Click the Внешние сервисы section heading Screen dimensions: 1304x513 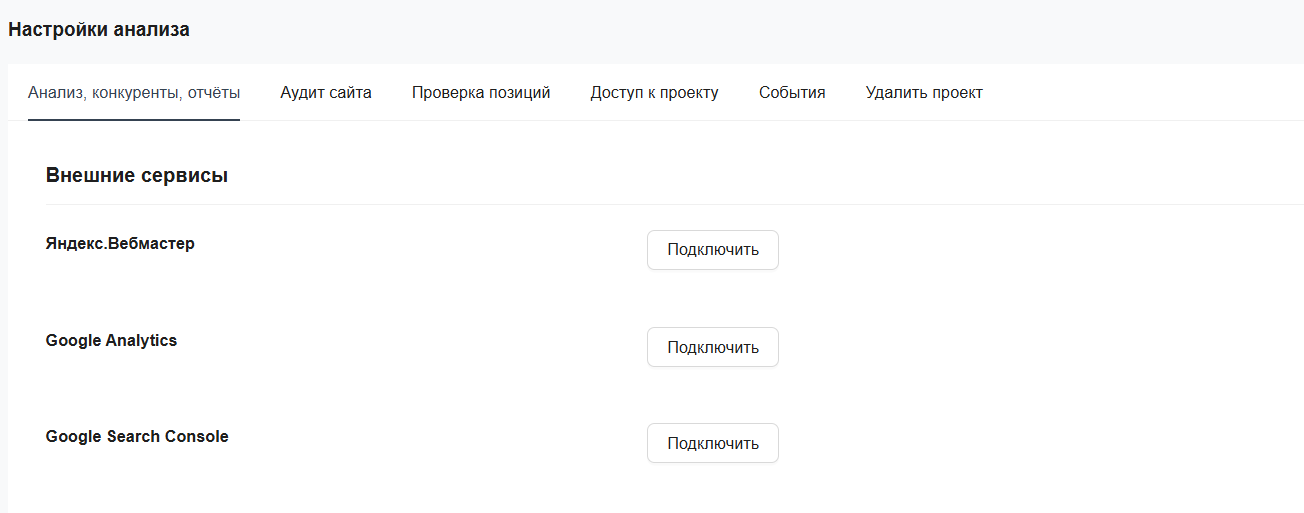point(137,176)
